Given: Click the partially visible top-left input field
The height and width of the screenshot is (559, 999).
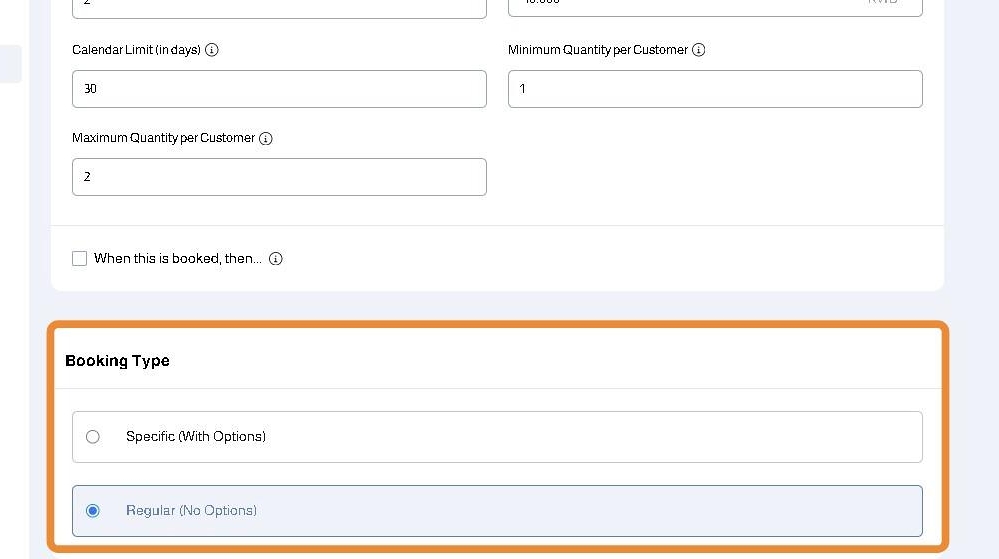Looking at the screenshot, I should pyautogui.click(x=279, y=7).
